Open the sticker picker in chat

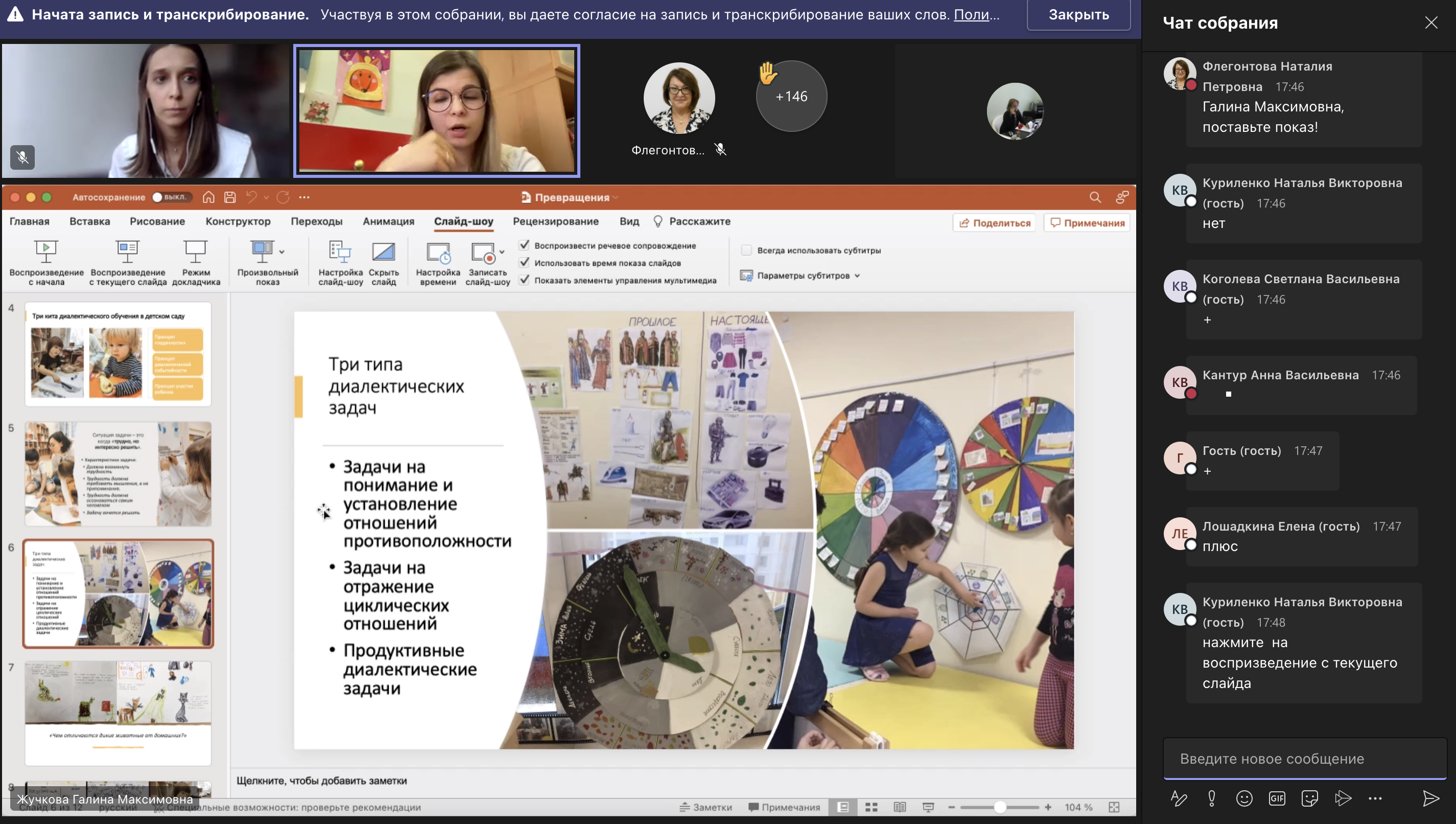(x=1309, y=798)
